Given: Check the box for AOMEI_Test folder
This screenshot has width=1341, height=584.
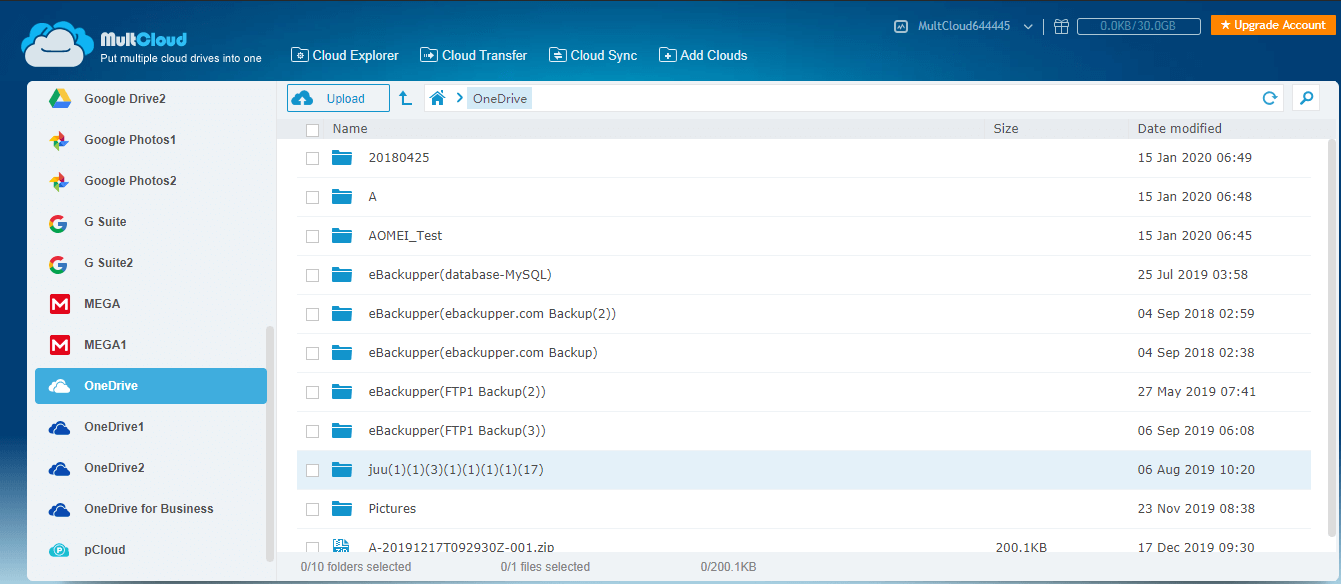Looking at the screenshot, I should (x=312, y=236).
